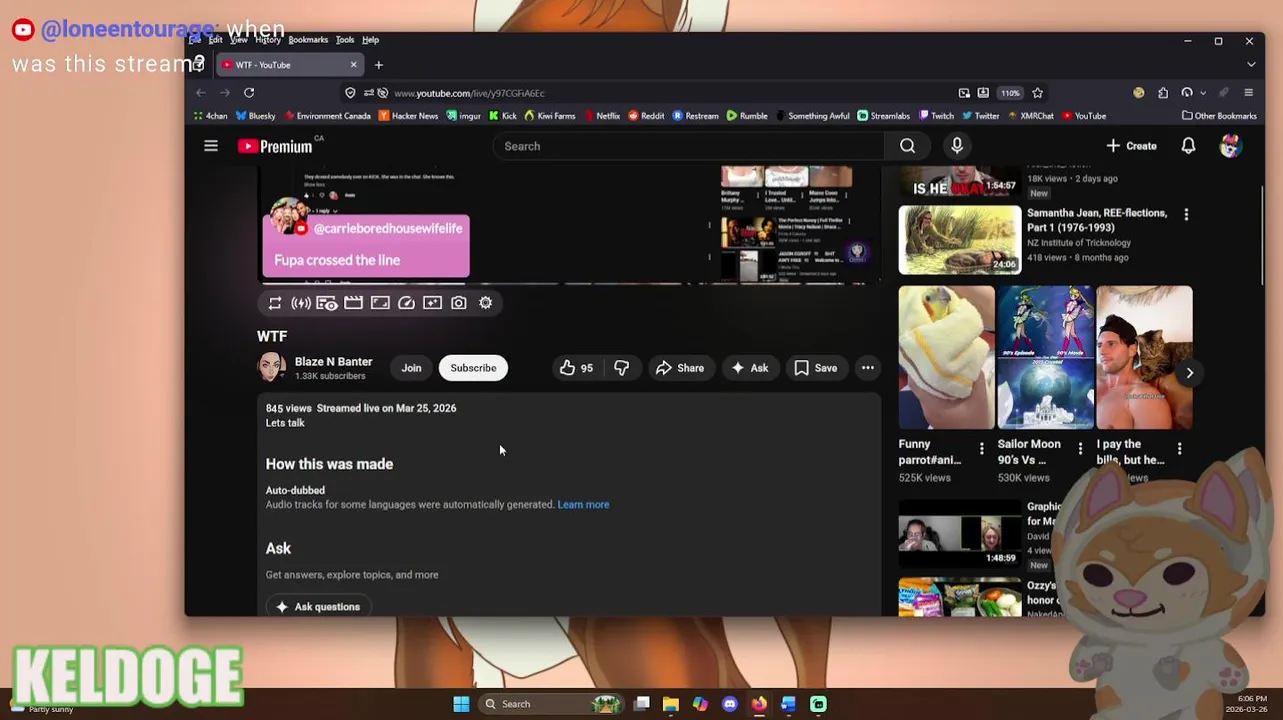This screenshot has height=720, width=1283.
Task: Open options menu for Sailor Moon short
Action: coord(1080,449)
